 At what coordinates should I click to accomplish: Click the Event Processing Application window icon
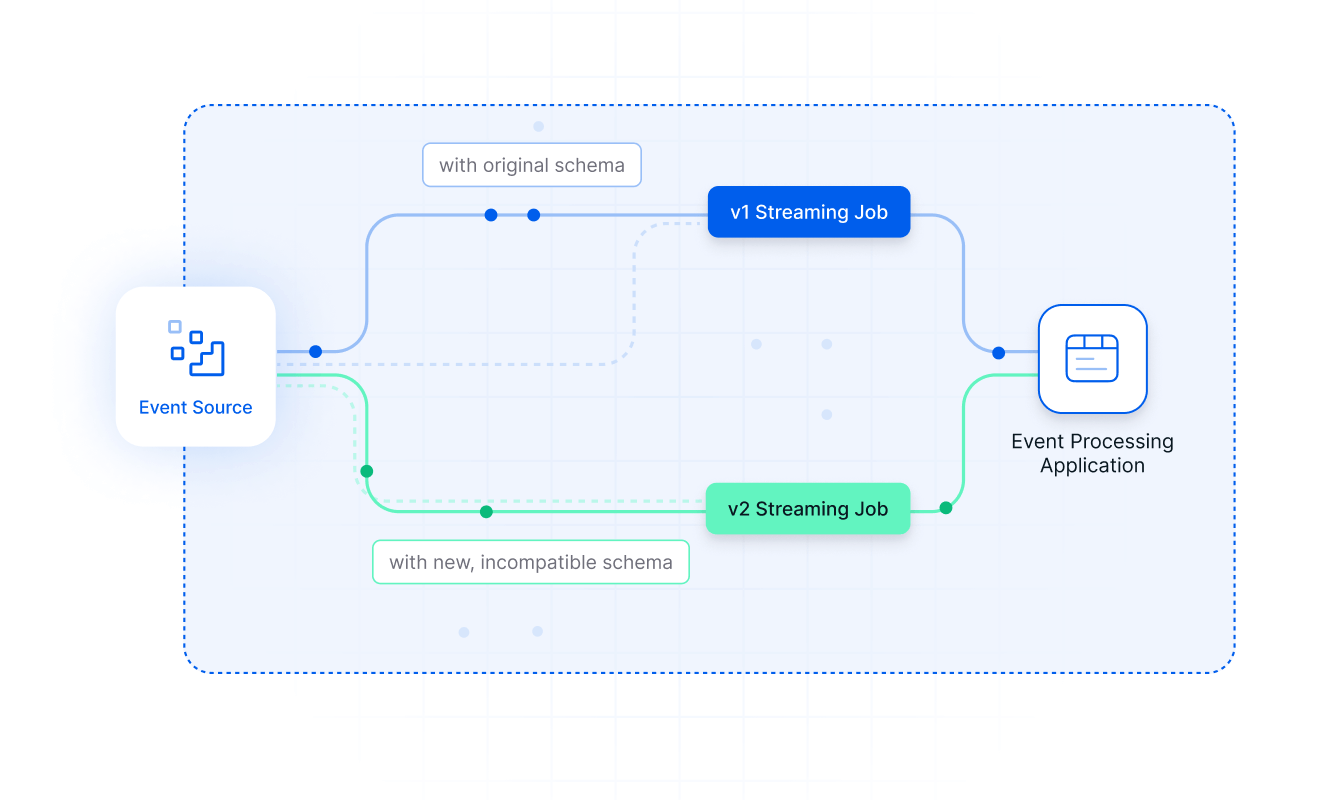coord(1092,359)
